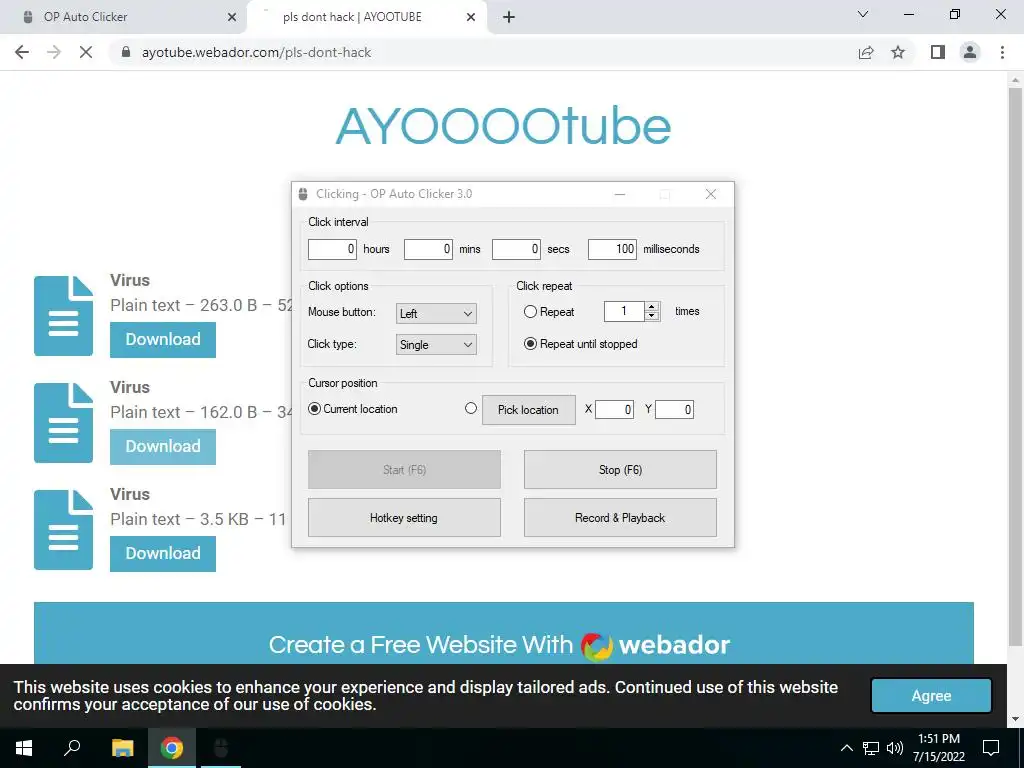This screenshot has height=768, width=1024.
Task: Click the browser address bar URL
Action: [x=257, y=52]
